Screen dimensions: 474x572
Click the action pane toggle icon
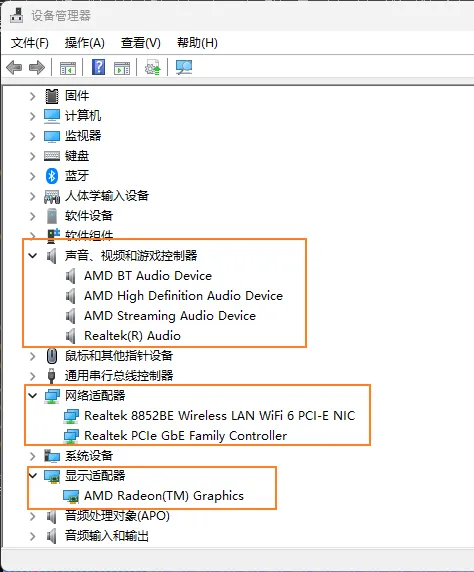point(122,68)
